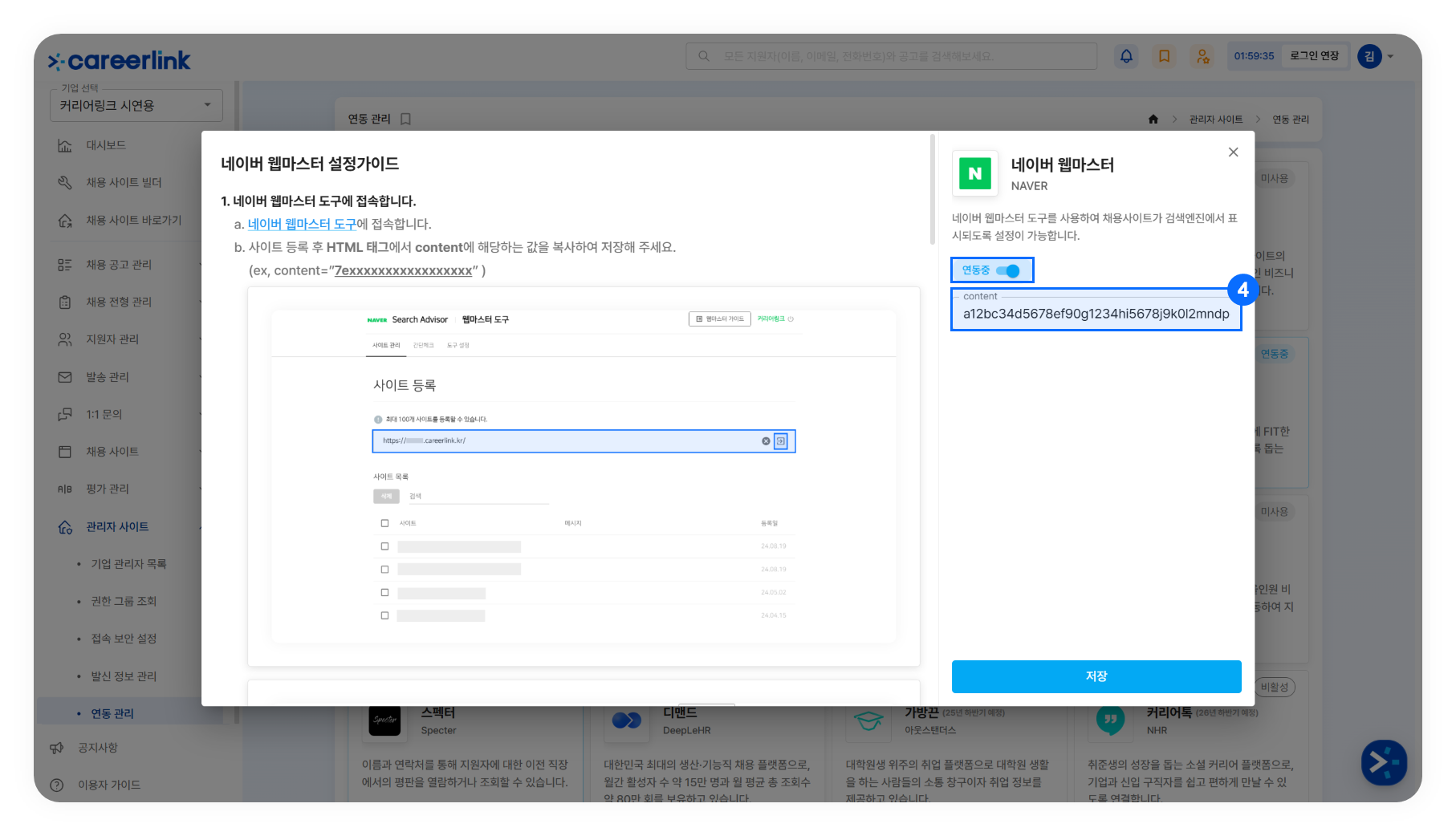Expand 1:1 문의 menu
The width and height of the screenshot is (1456, 836).
point(104,414)
